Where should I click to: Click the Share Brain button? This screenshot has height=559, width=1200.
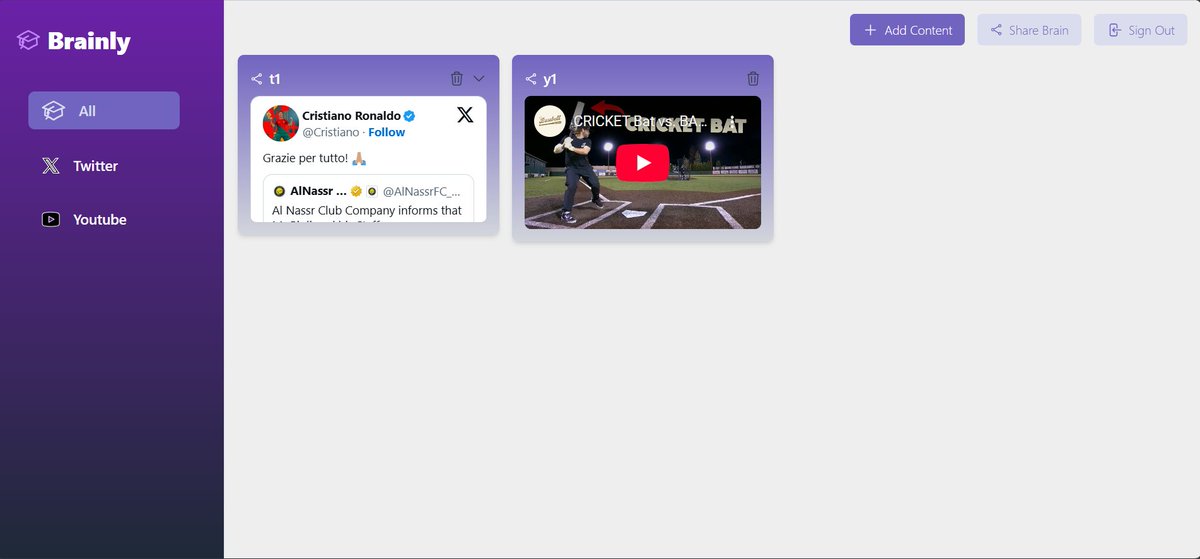point(1029,30)
